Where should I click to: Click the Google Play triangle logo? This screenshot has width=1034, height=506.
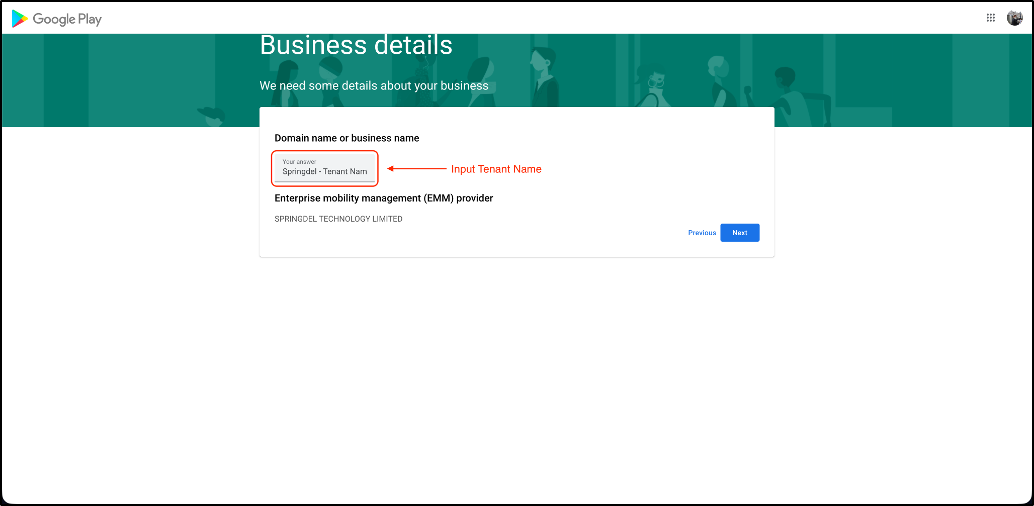pyautogui.click(x=19, y=19)
